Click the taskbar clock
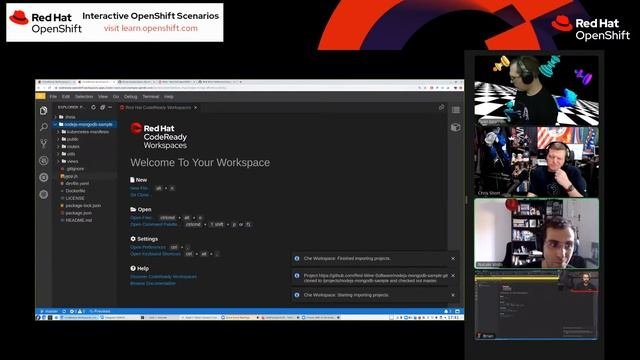 coord(453,317)
